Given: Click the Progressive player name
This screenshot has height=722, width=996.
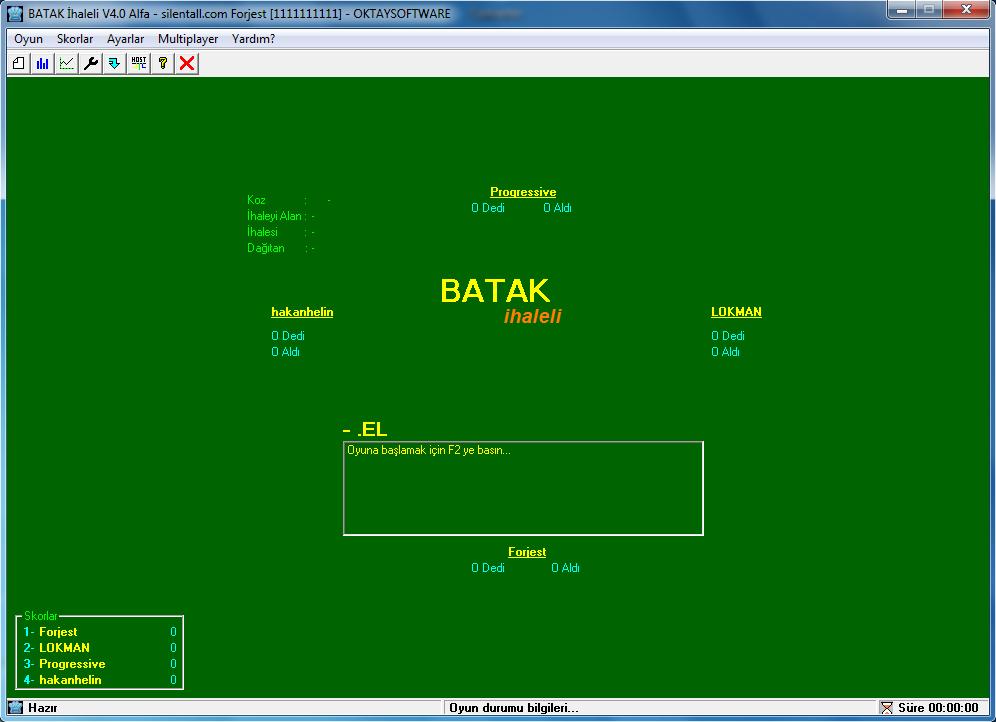Looking at the screenshot, I should (523, 192).
